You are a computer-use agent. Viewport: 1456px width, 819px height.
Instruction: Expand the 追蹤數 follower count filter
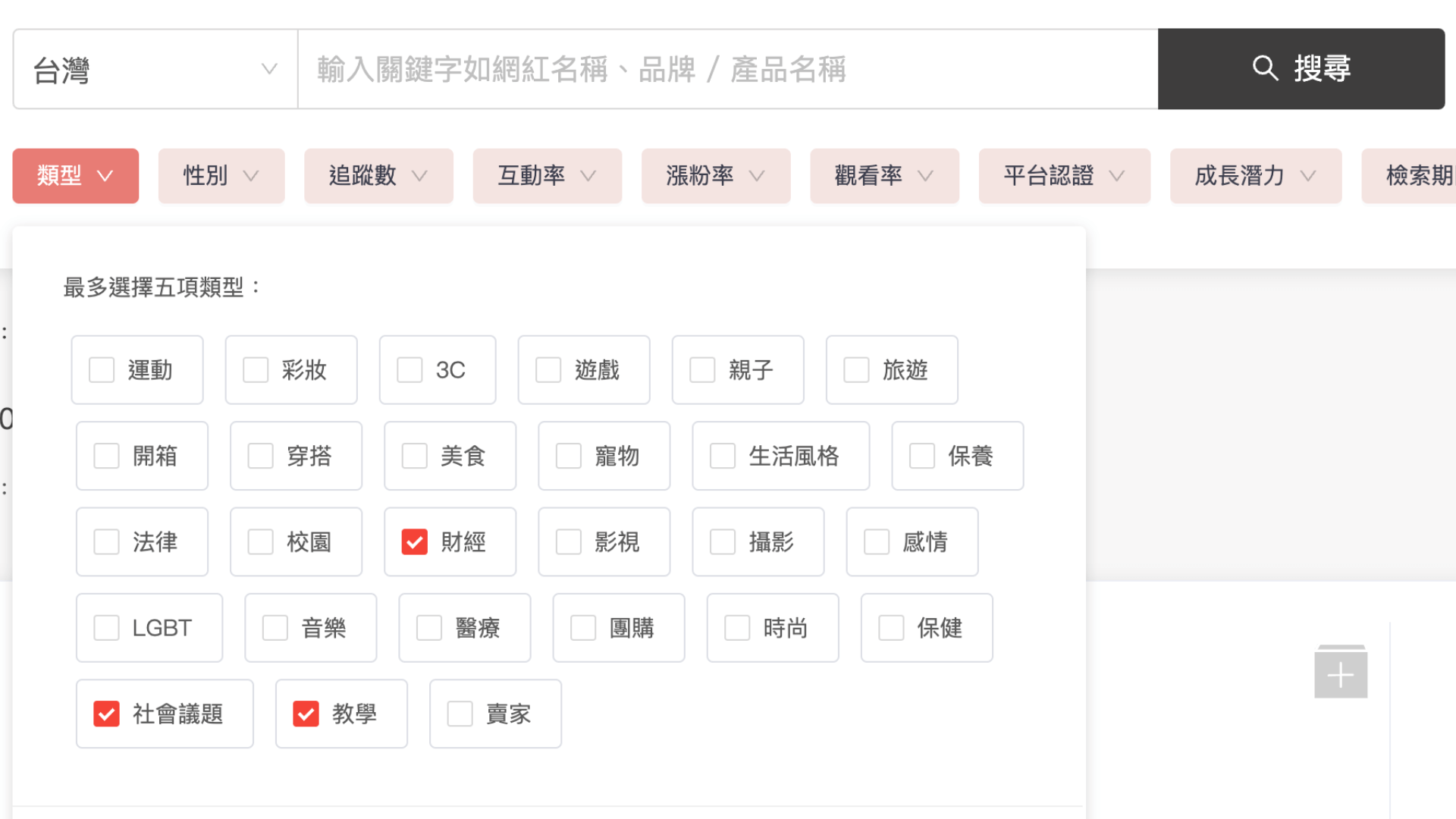point(377,175)
